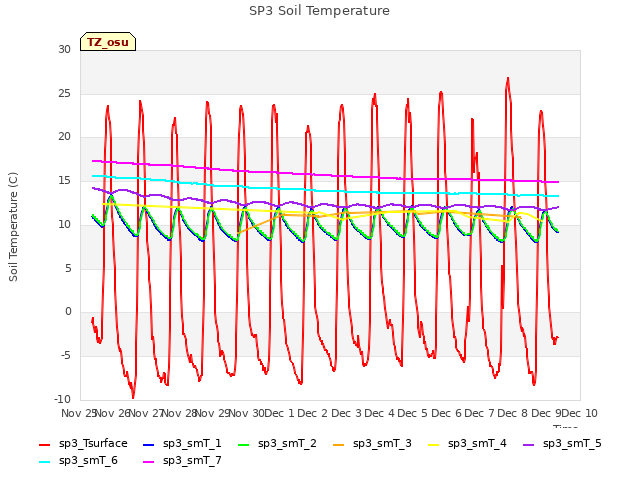The height and width of the screenshot is (480, 640).
Task: Click the red sp3_Tsurface legend swatch
Action: click(44, 444)
